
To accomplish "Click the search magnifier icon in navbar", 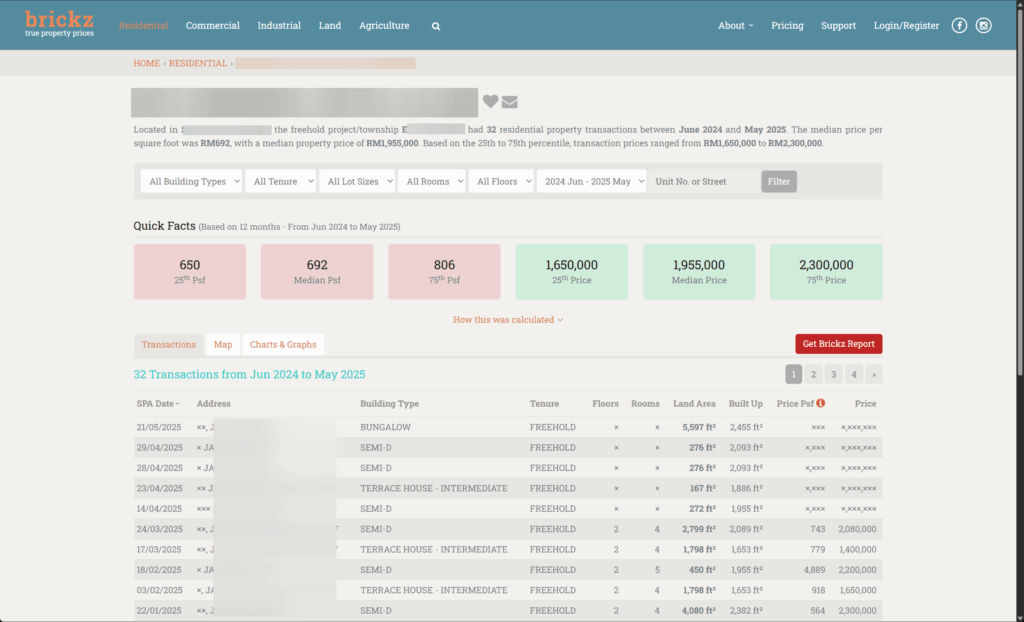I will (436, 26).
